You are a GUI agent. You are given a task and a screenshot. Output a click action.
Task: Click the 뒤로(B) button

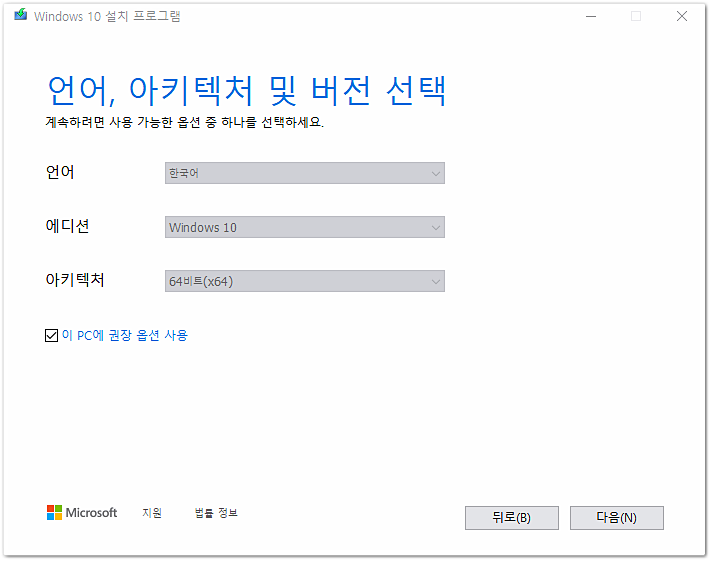[511, 517]
